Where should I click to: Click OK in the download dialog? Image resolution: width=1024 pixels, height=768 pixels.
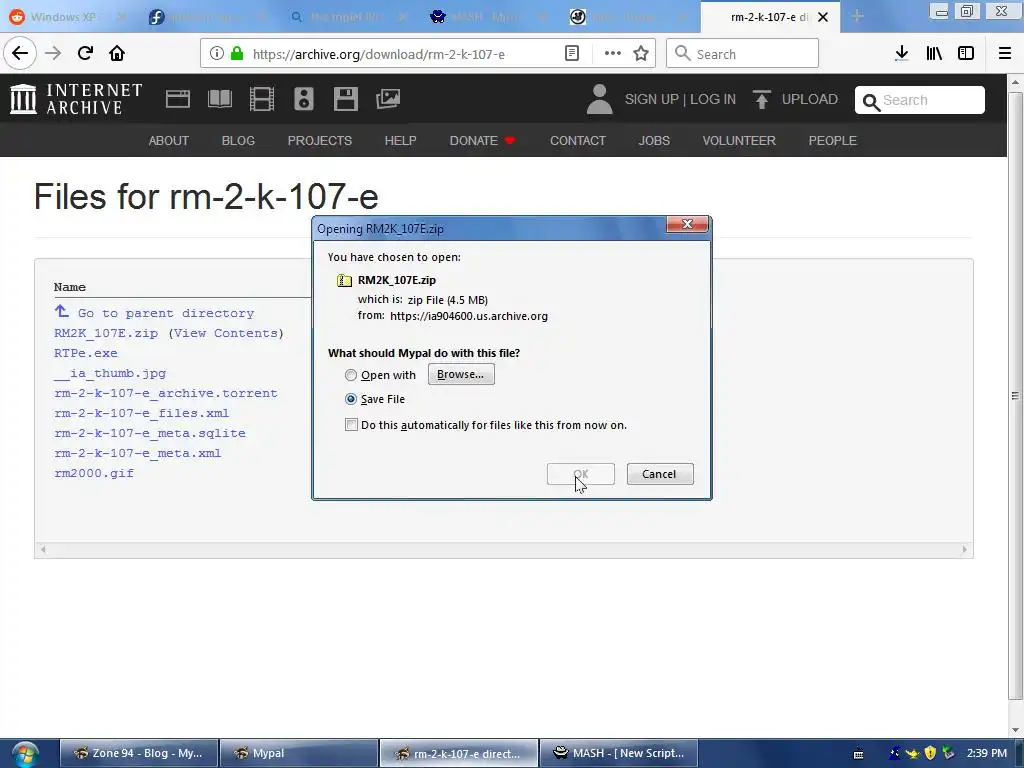coord(581,474)
